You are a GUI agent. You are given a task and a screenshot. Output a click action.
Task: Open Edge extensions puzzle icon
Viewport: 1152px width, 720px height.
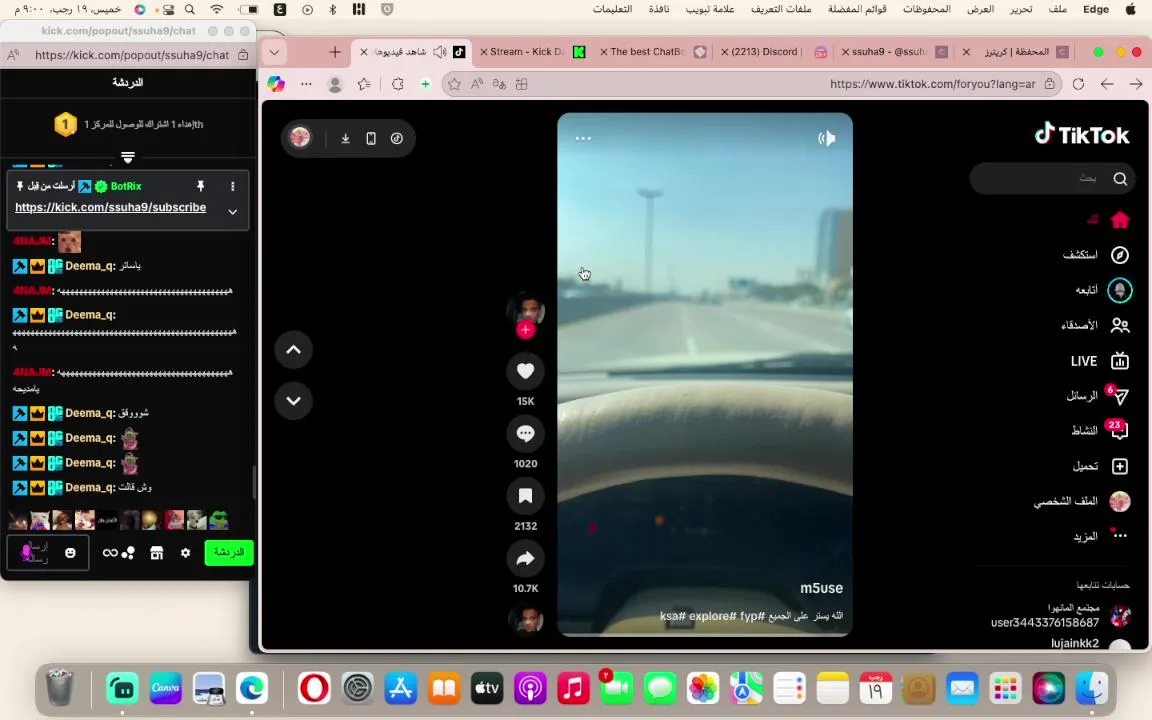(x=397, y=84)
